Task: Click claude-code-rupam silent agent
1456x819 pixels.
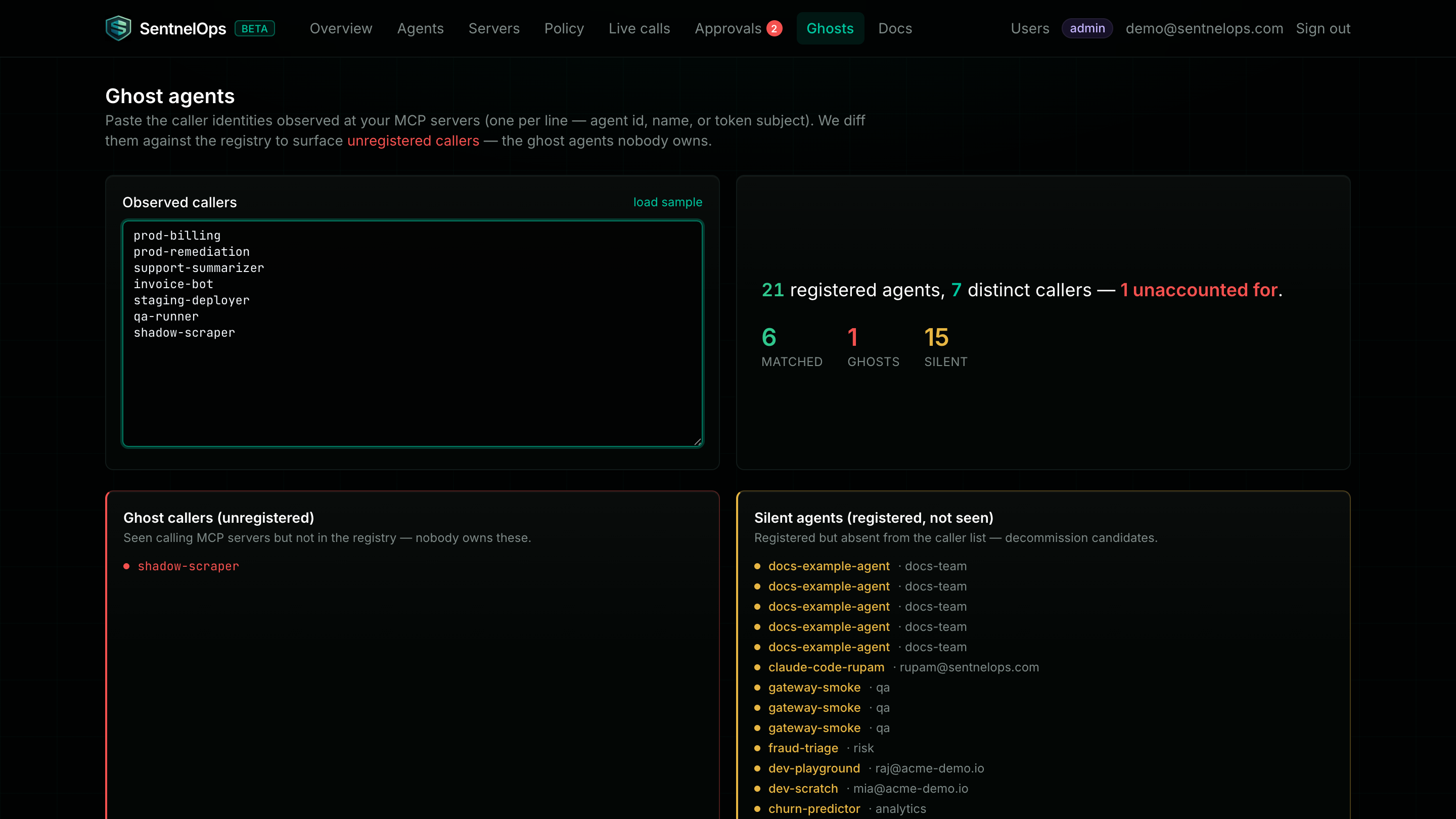Action: tap(826, 667)
